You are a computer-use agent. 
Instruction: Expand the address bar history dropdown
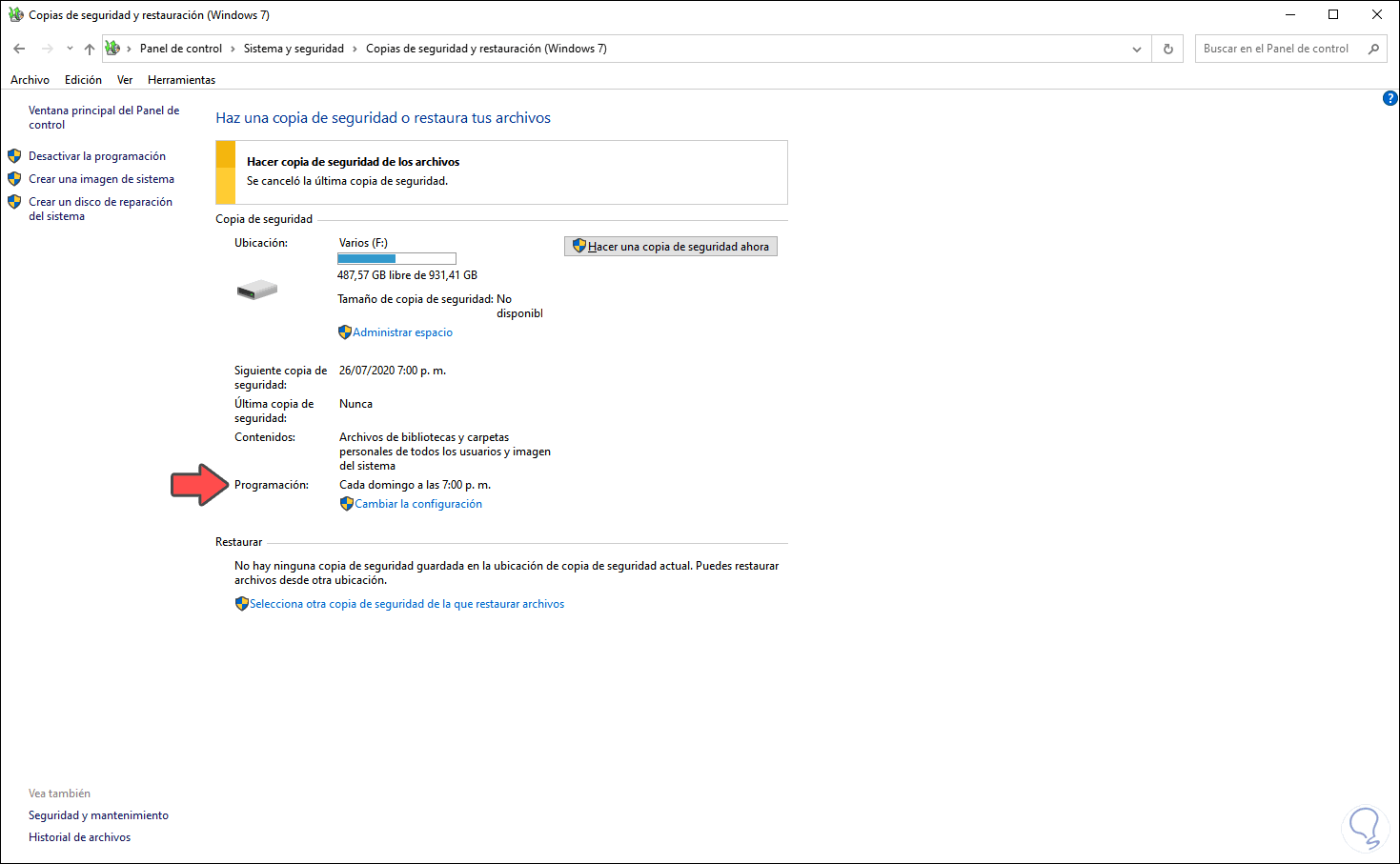tap(1137, 49)
